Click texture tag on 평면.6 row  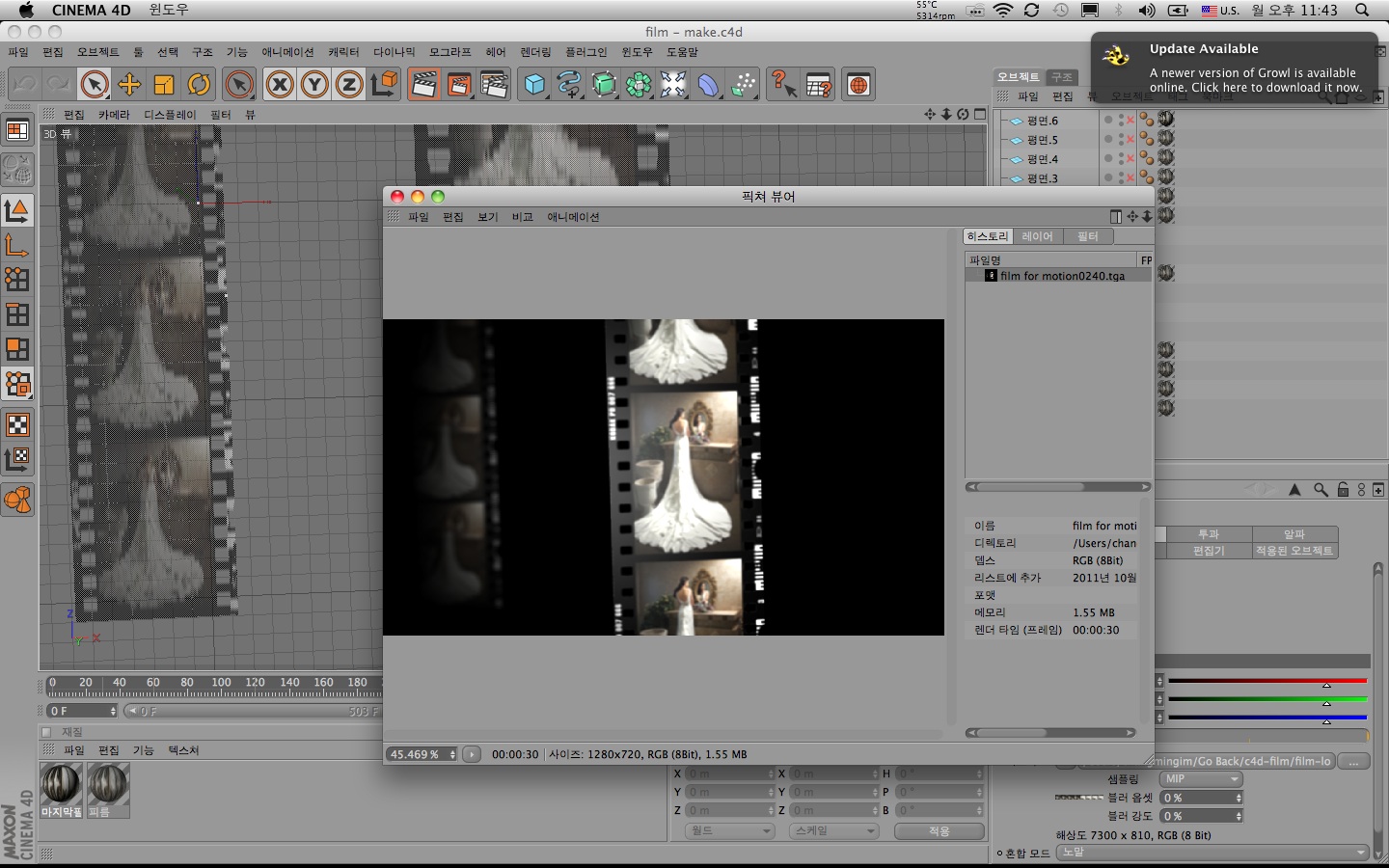[x=1166, y=120]
